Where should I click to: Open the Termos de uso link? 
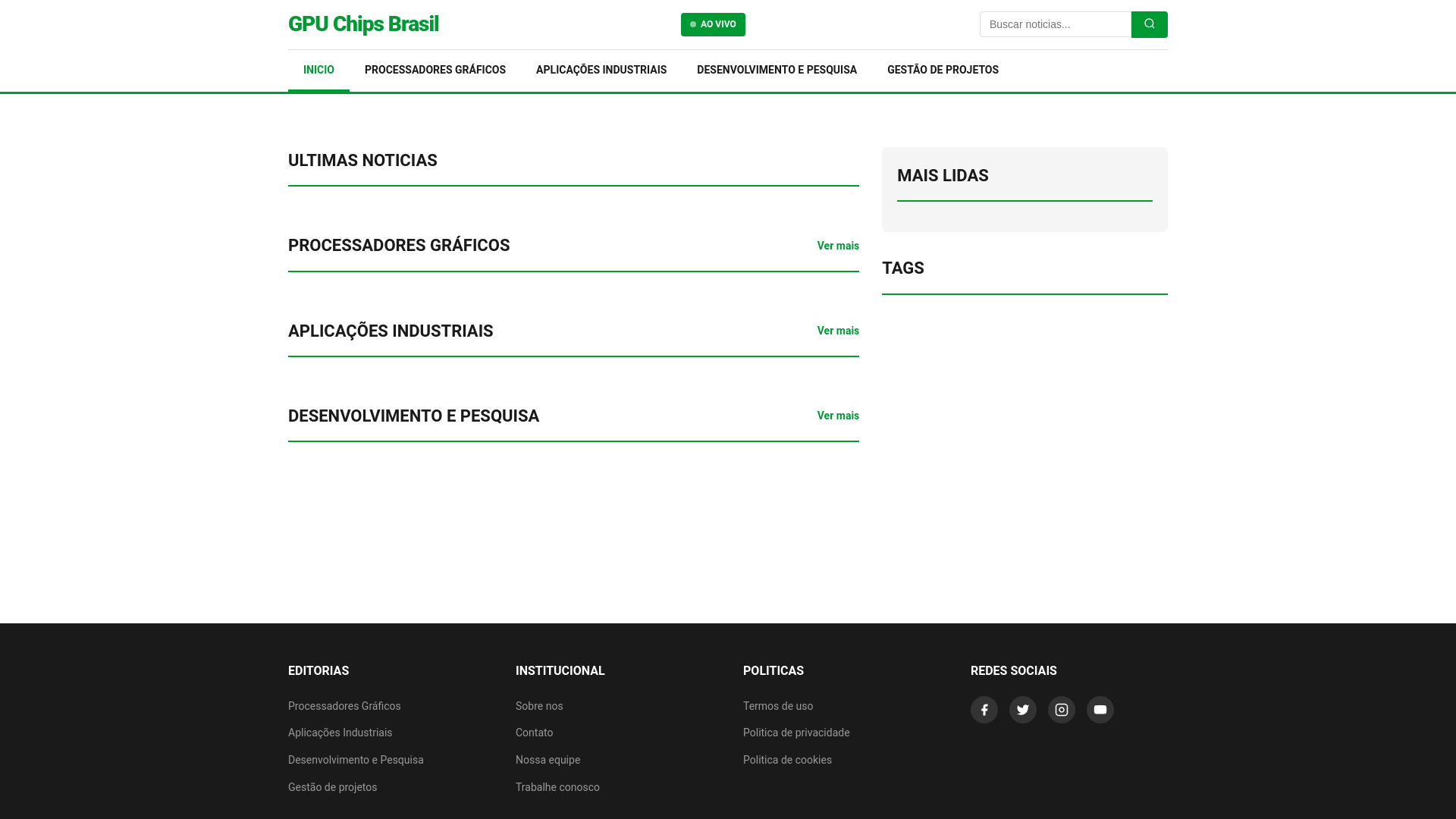click(x=778, y=706)
